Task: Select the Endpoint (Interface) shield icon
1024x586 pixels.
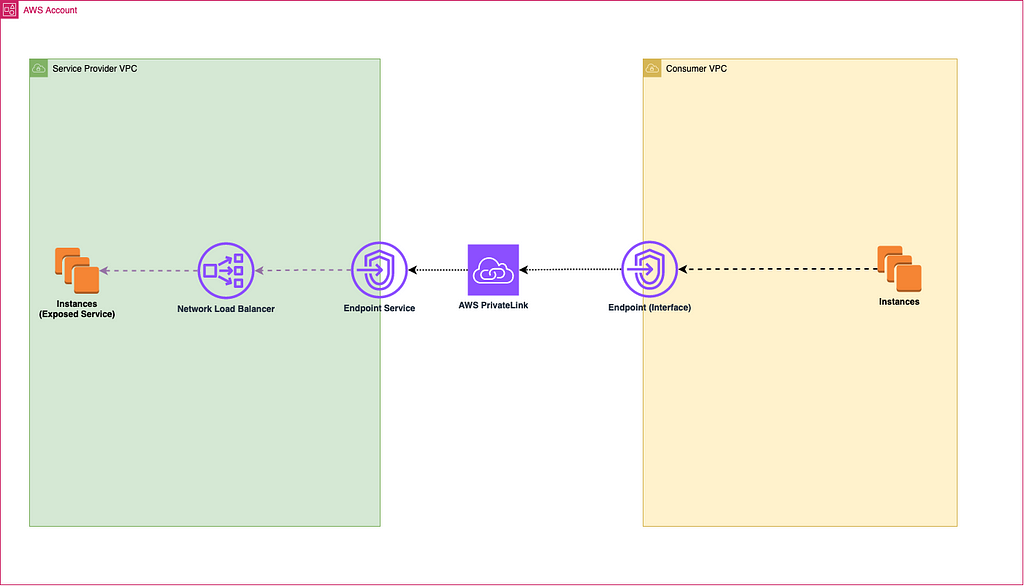Action: tap(649, 270)
